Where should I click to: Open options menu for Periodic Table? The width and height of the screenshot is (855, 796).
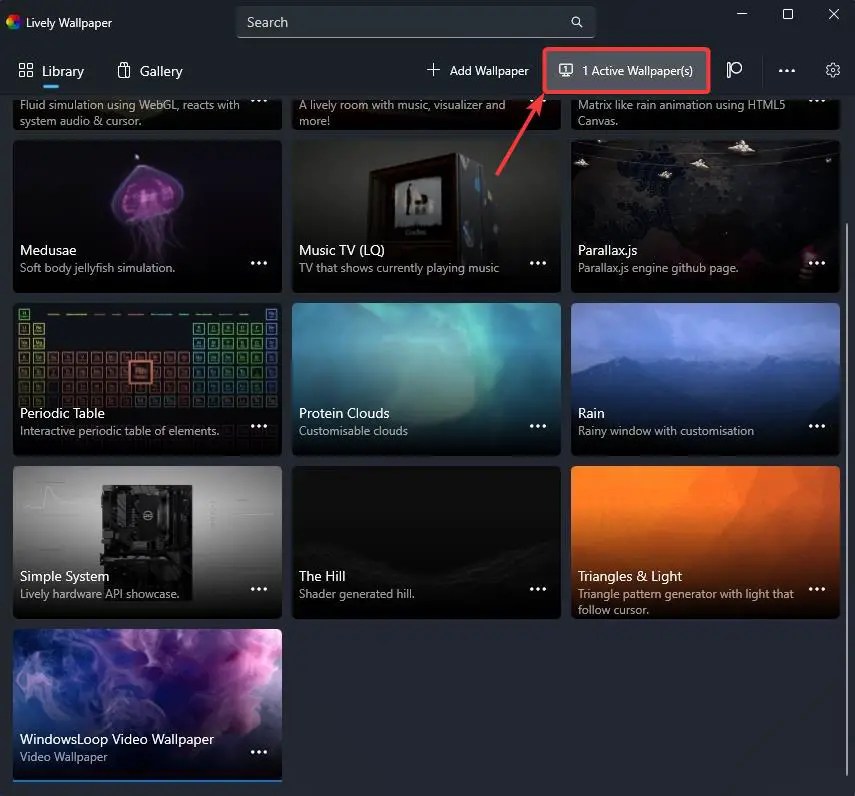pyautogui.click(x=258, y=426)
